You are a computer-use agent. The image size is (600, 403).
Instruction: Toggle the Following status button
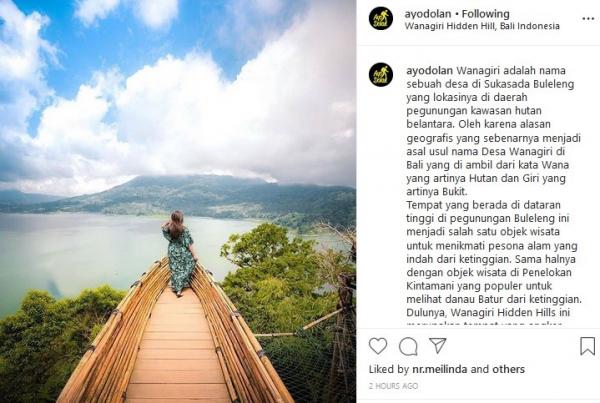[485, 14]
